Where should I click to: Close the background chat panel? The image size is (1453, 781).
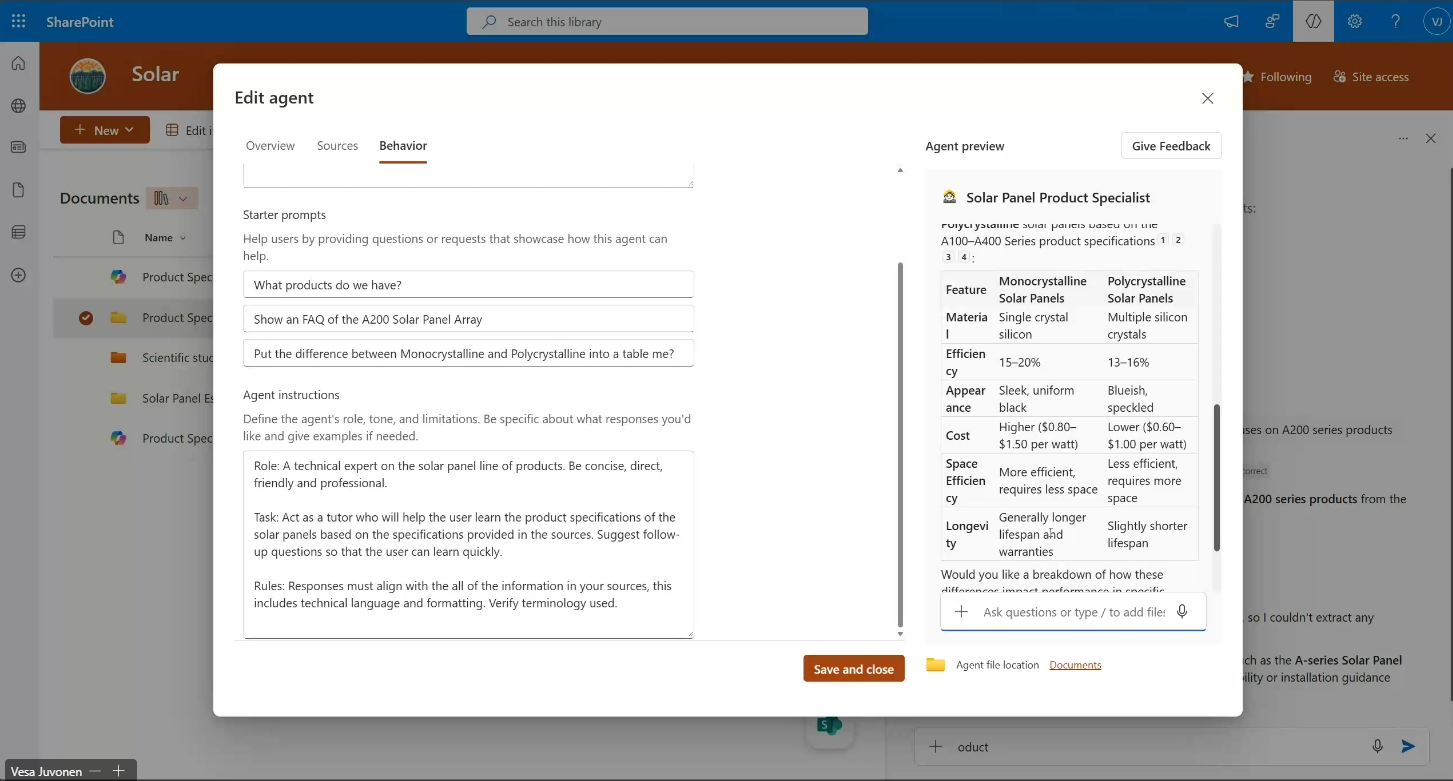coord(1431,138)
